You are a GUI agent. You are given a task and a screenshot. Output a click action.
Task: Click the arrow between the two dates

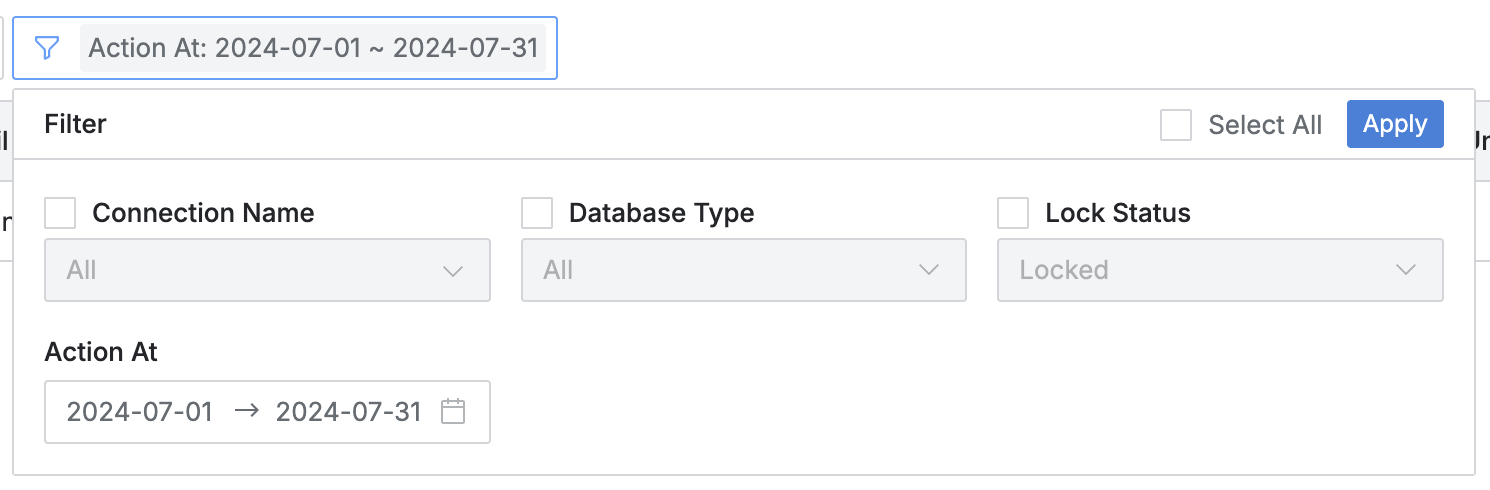pyautogui.click(x=246, y=411)
